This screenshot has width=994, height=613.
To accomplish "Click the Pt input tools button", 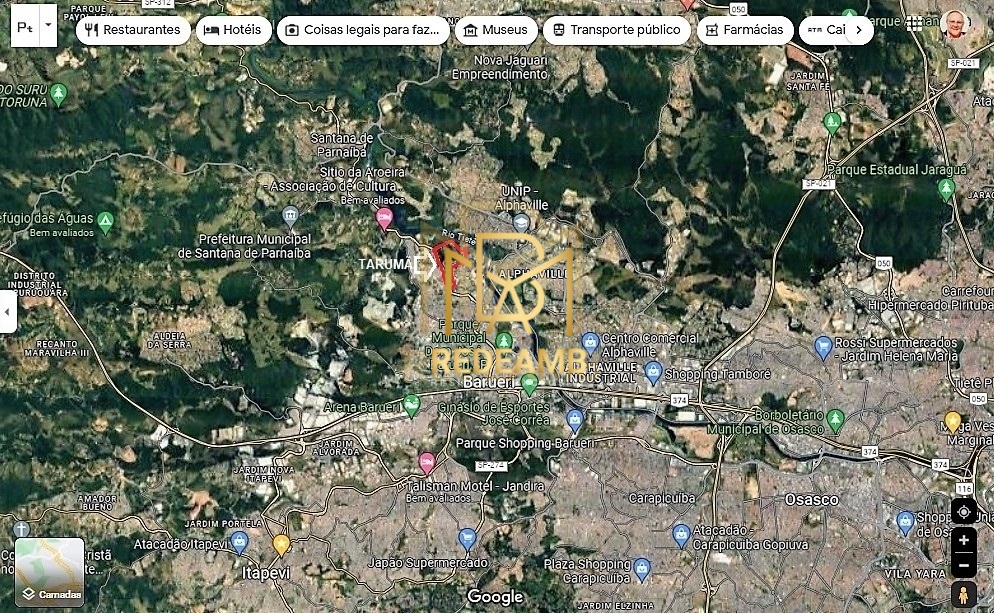I will [25, 26].
